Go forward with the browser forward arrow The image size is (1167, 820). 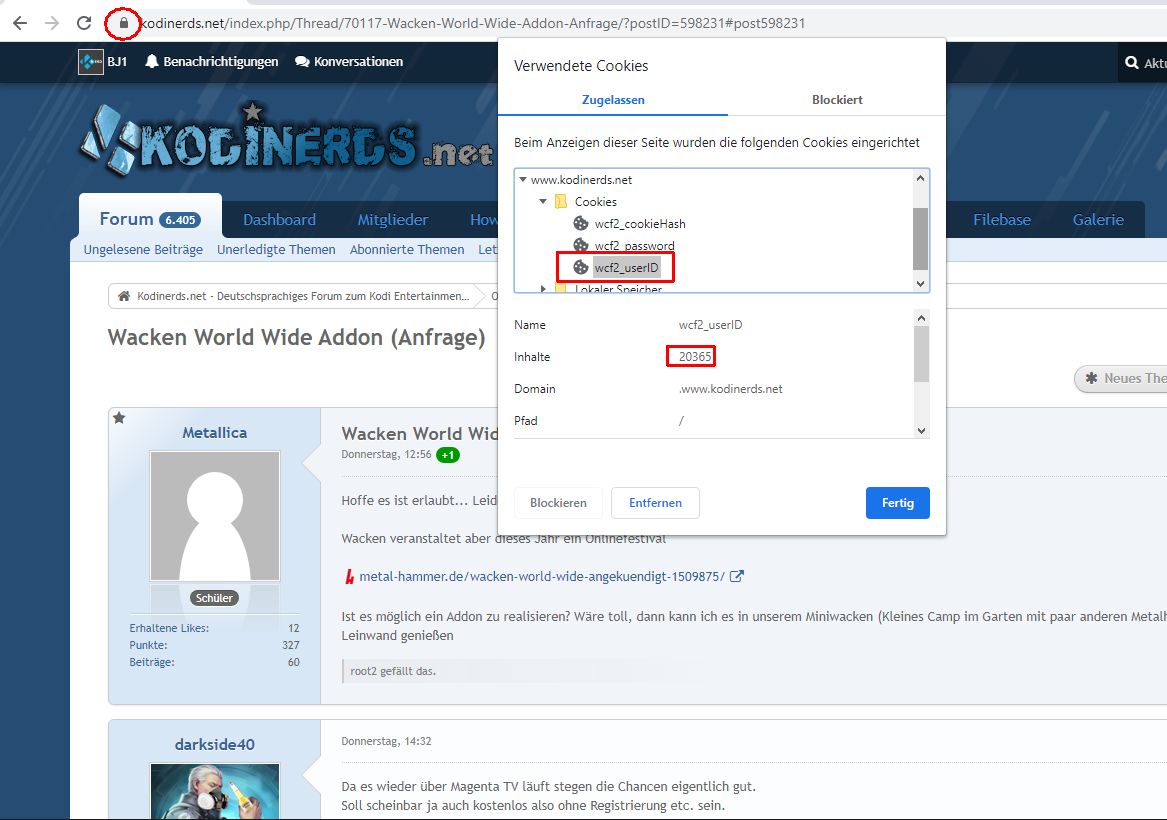click(51, 23)
